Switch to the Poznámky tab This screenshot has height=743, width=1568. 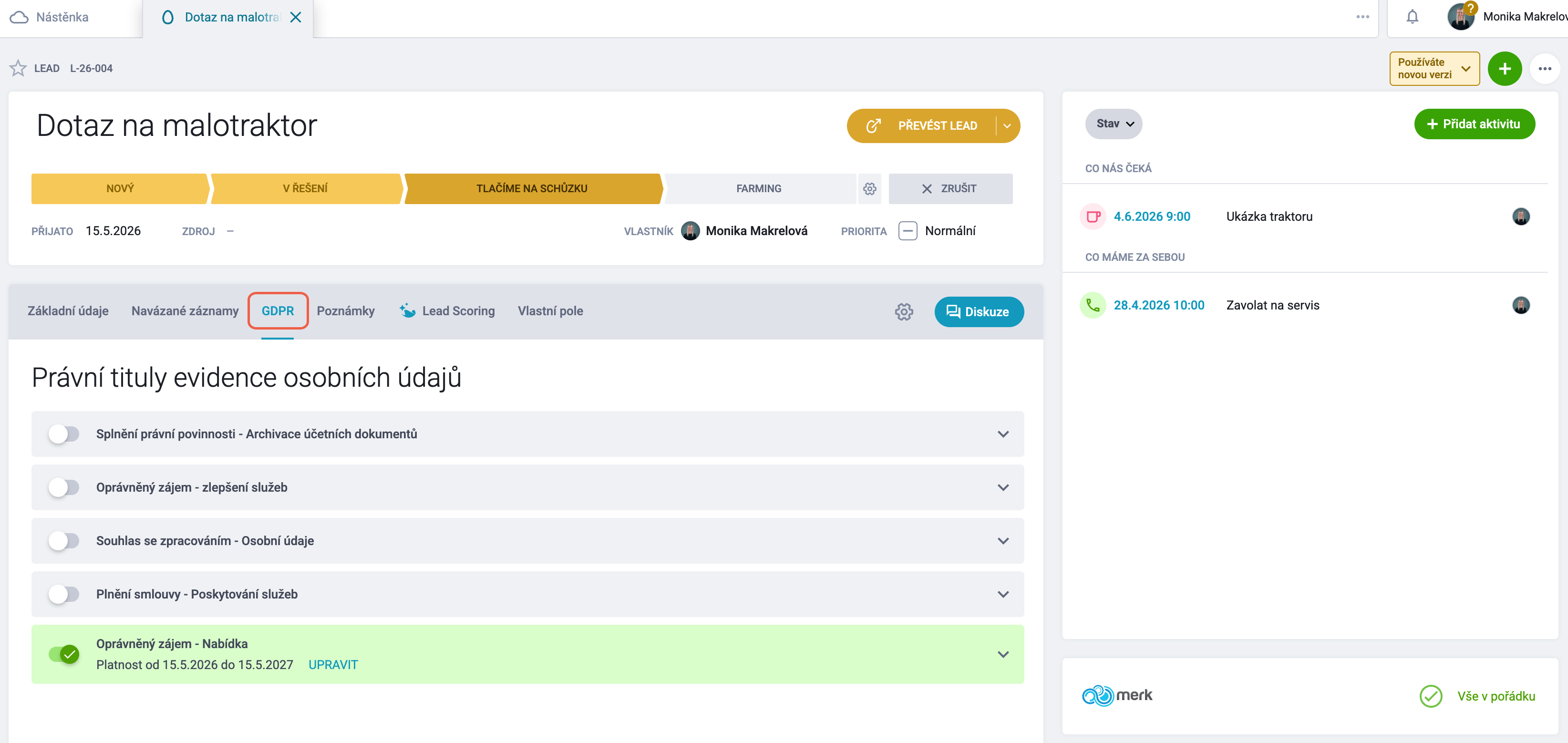tap(345, 311)
